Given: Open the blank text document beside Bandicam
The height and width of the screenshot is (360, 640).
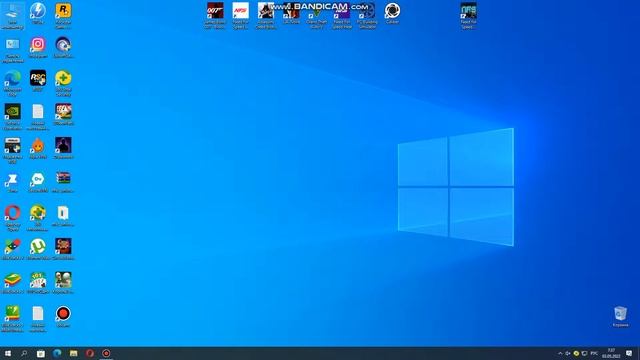Looking at the screenshot, I should 38,319.
